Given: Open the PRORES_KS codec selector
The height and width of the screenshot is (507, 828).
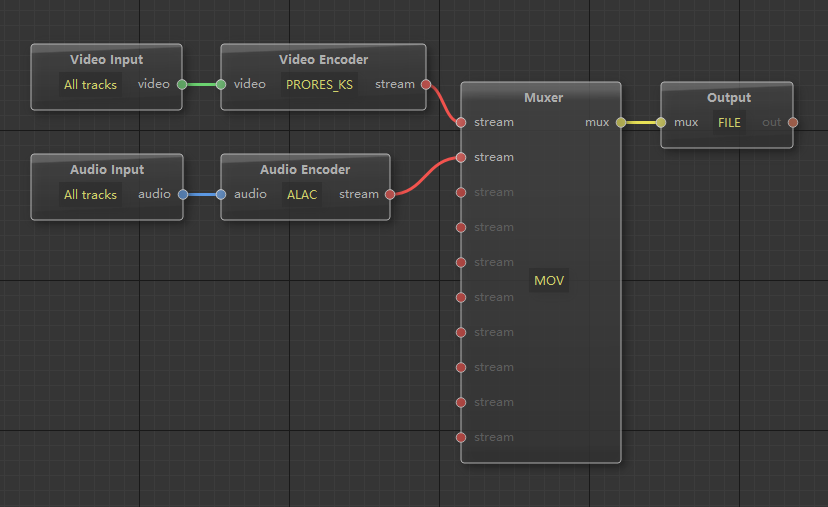Looking at the screenshot, I should pyautogui.click(x=319, y=85).
